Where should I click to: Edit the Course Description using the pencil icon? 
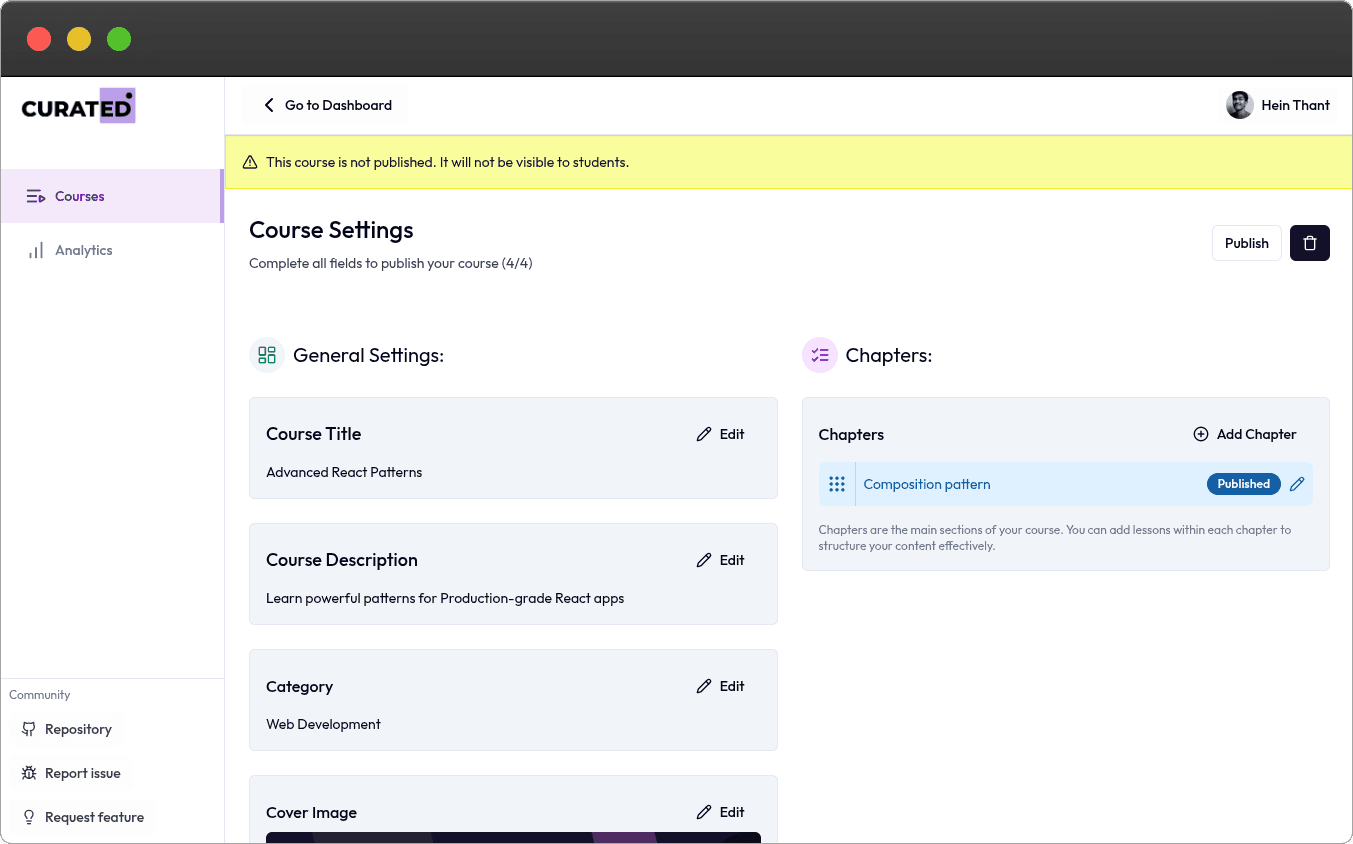pyautogui.click(x=703, y=560)
